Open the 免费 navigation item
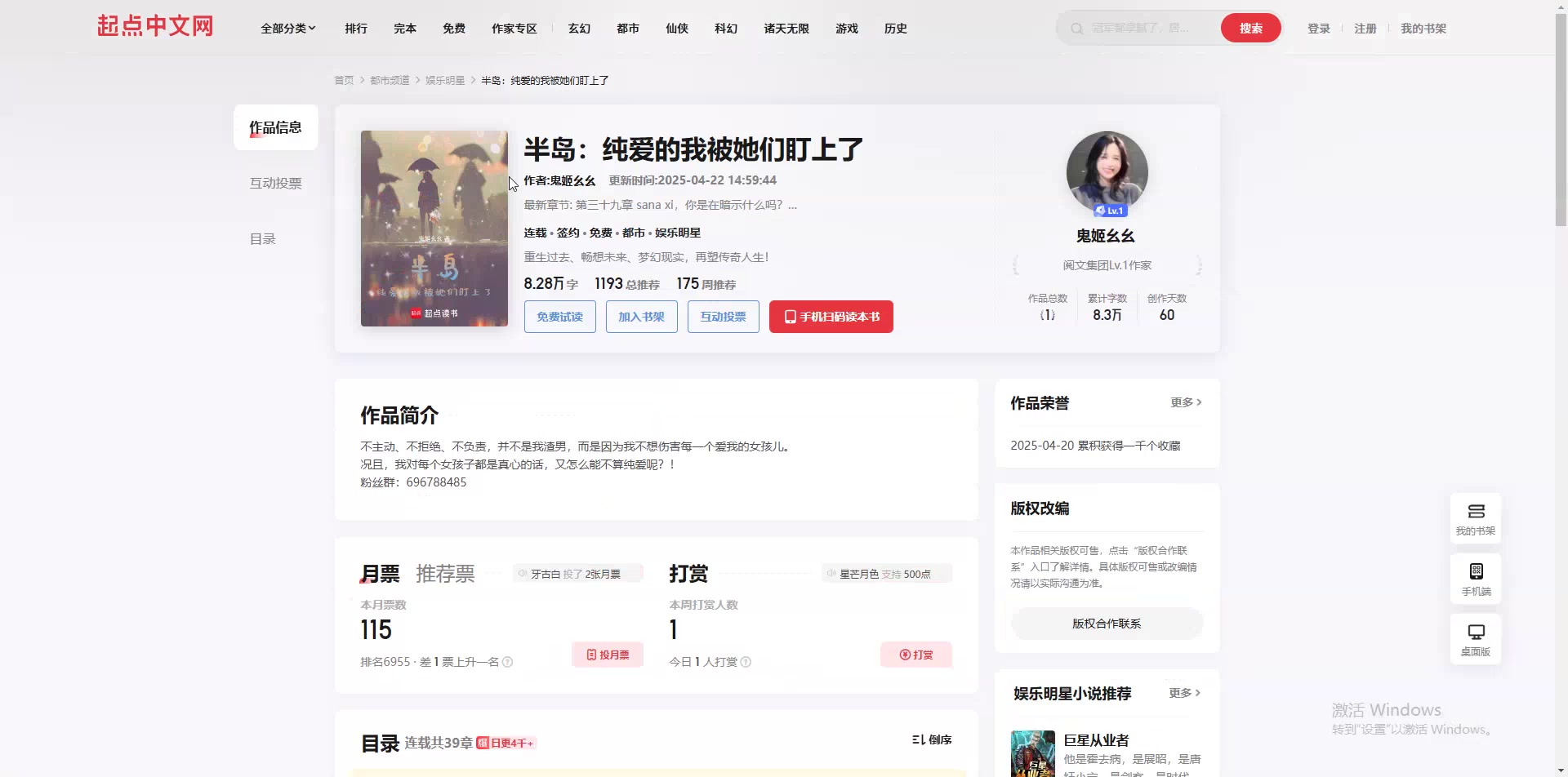Screen dimensions: 1568x777 click(454, 29)
